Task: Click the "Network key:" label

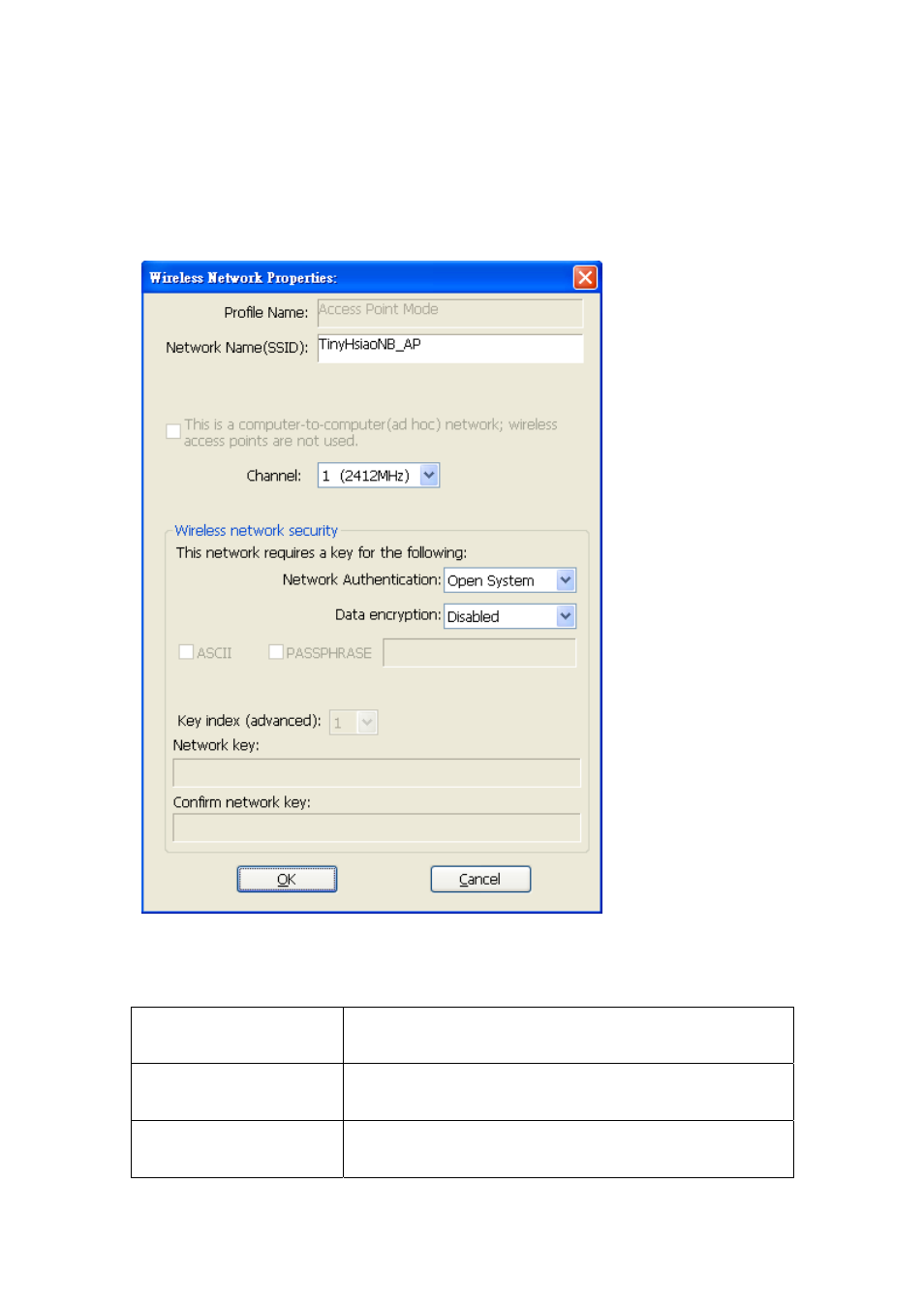Action: coord(216,745)
